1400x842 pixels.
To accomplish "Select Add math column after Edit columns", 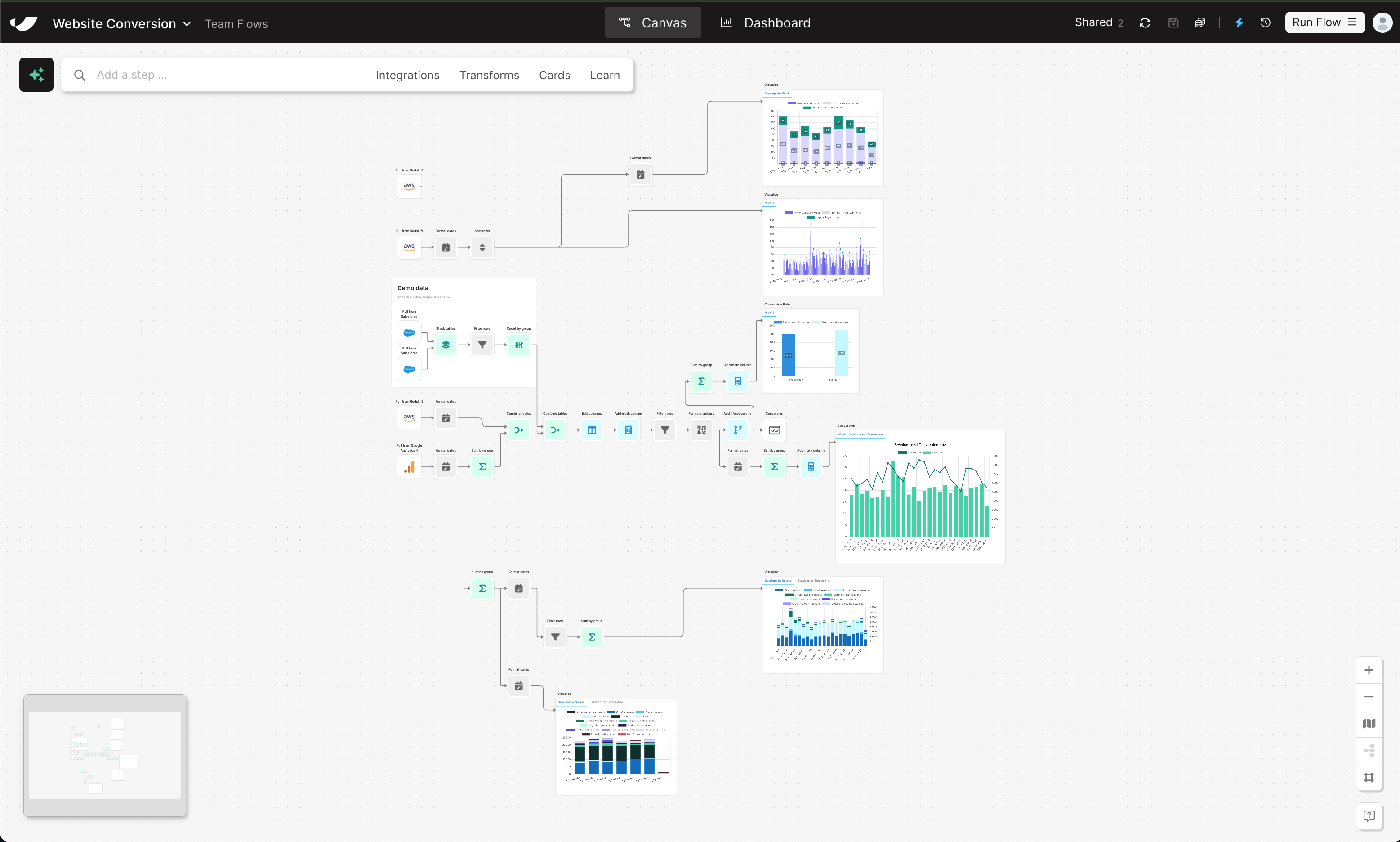I will click(x=628, y=430).
